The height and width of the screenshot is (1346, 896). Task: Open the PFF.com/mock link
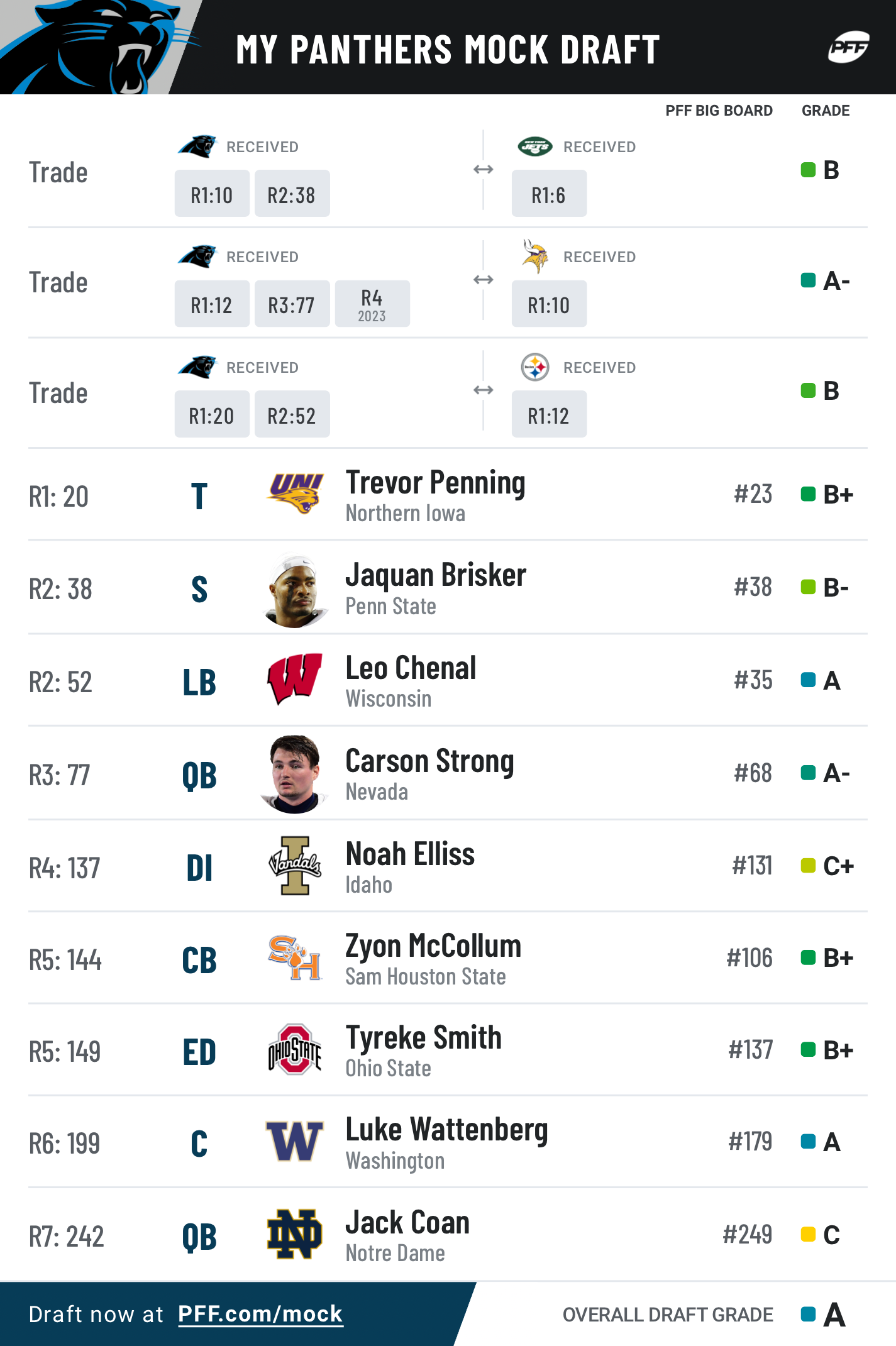(260, 1314)
